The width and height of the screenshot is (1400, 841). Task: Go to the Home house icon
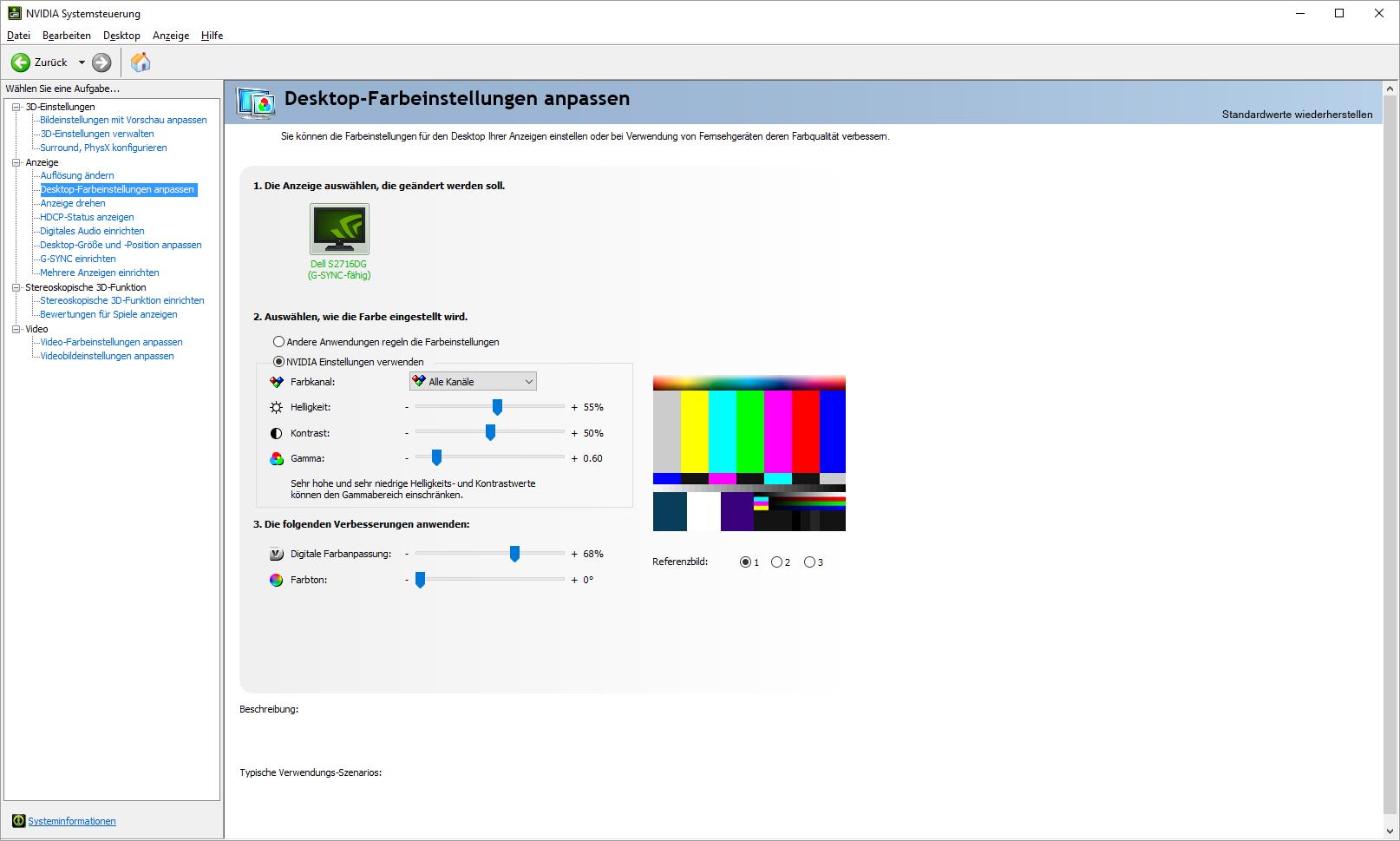[x=141, y=62]
